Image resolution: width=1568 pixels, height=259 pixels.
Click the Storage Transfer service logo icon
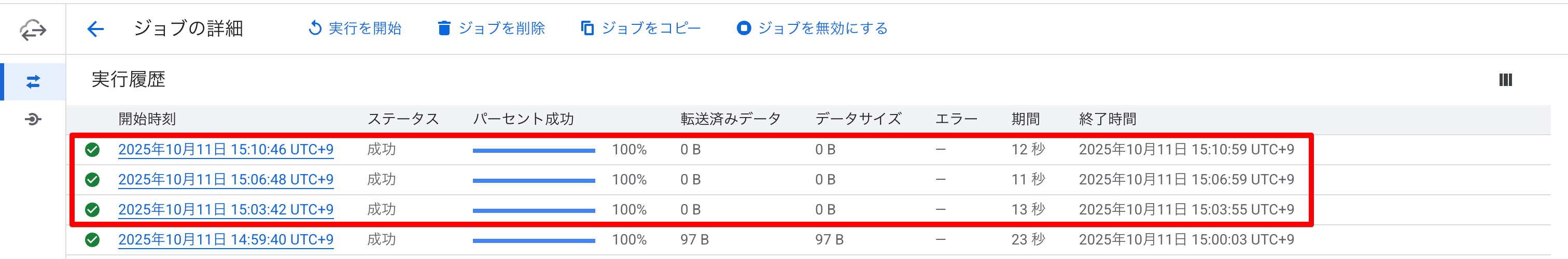(x=33, y=28)
